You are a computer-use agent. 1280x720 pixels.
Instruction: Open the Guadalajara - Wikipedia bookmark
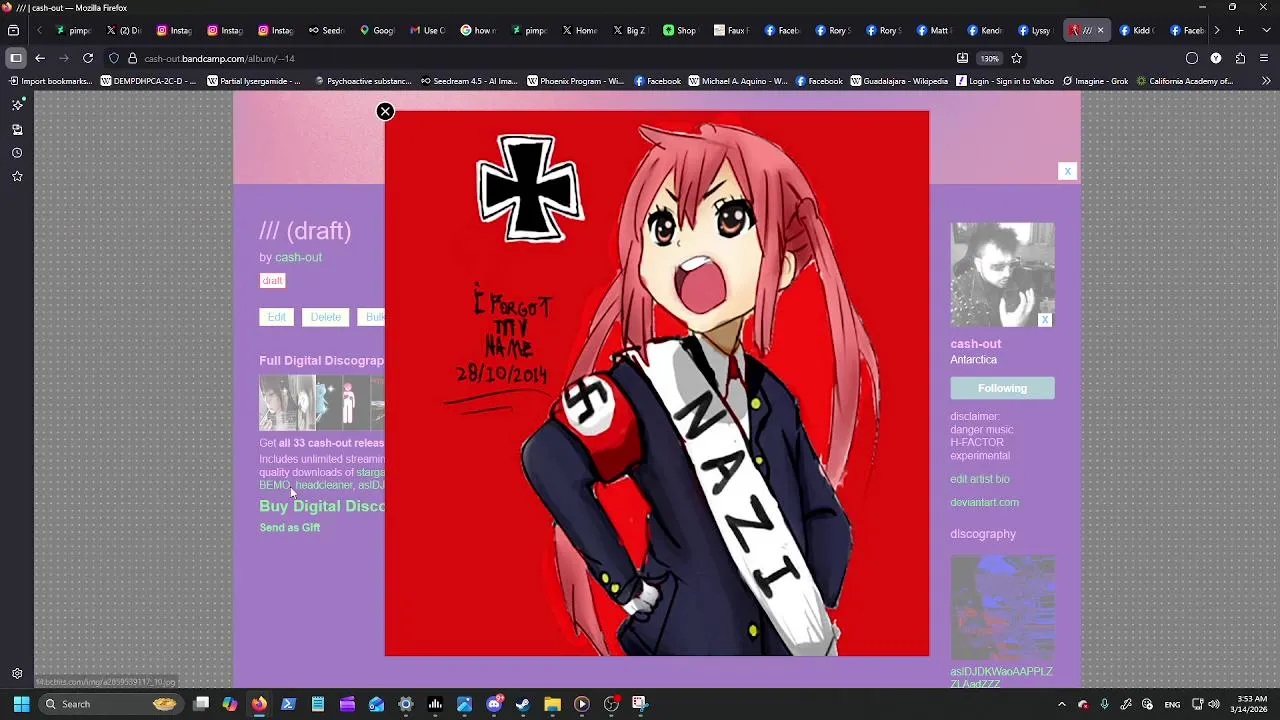[899, 81]
